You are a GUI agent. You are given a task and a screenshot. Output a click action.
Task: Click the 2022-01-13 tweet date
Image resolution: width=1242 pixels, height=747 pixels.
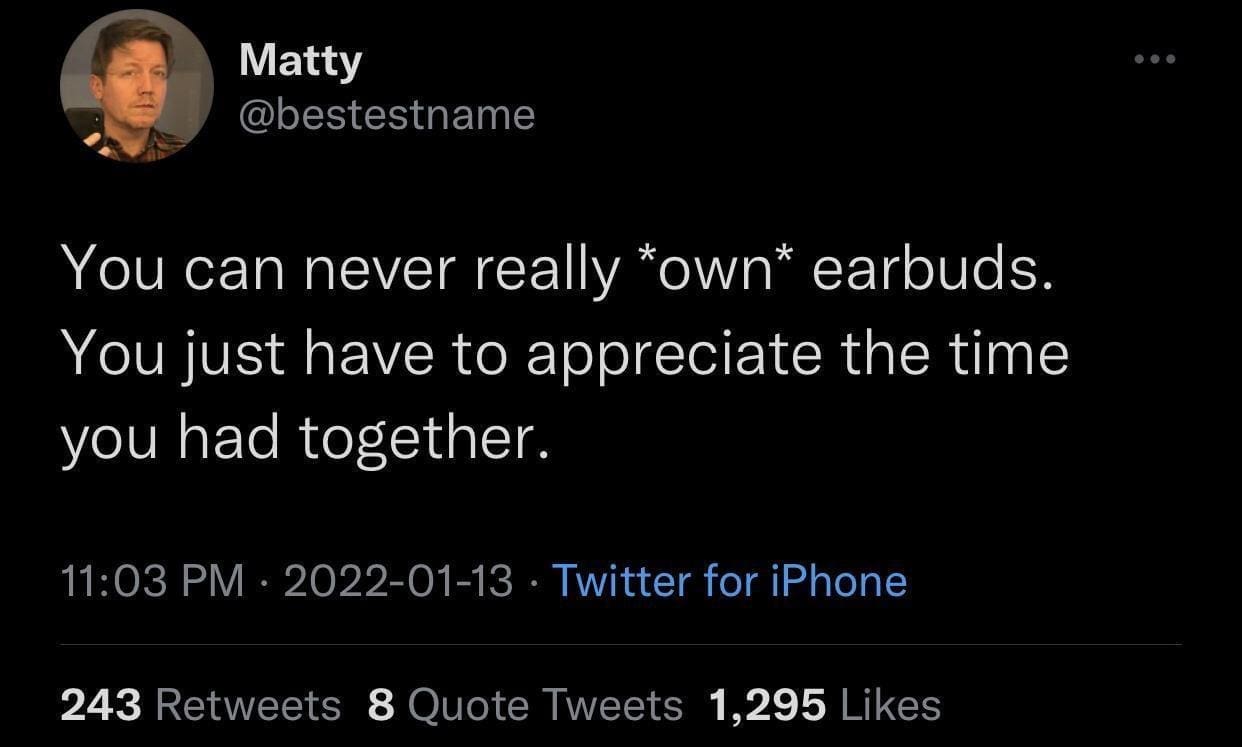399,581
